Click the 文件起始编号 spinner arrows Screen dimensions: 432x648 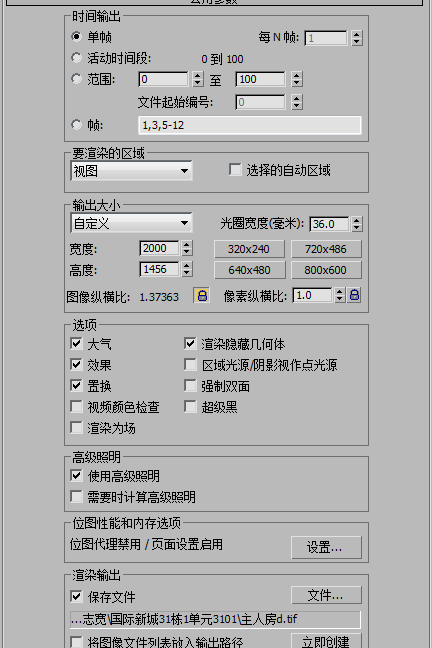coord(297,102)
